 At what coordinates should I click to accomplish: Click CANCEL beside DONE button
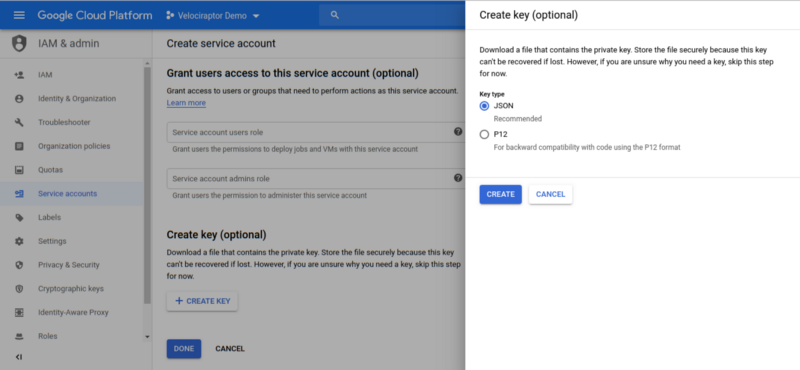[230, 349]
